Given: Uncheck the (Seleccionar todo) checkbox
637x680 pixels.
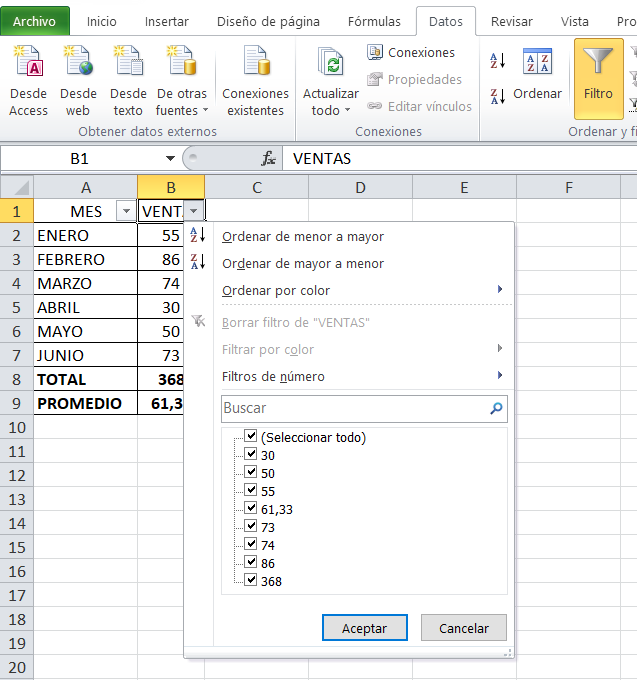Looking at the screenshot, I should (251, 437).
